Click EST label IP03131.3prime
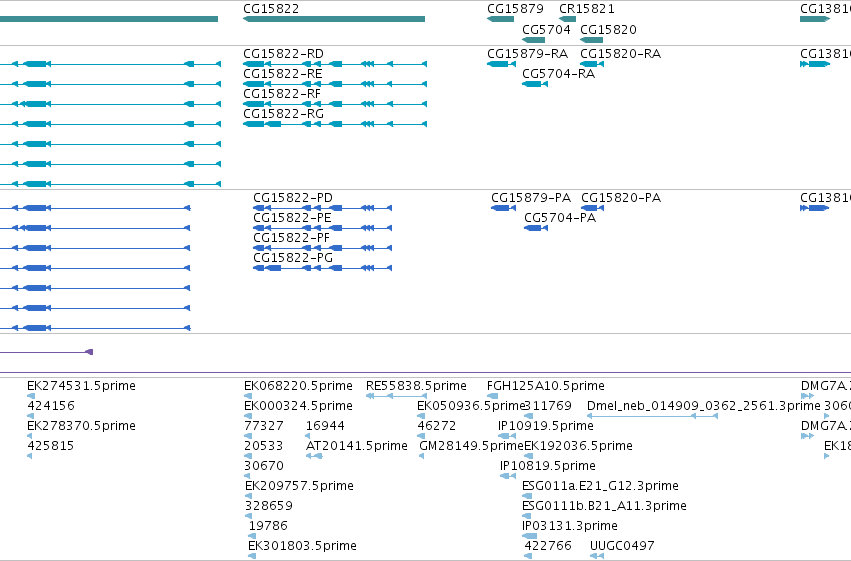 tap(570, 526)
